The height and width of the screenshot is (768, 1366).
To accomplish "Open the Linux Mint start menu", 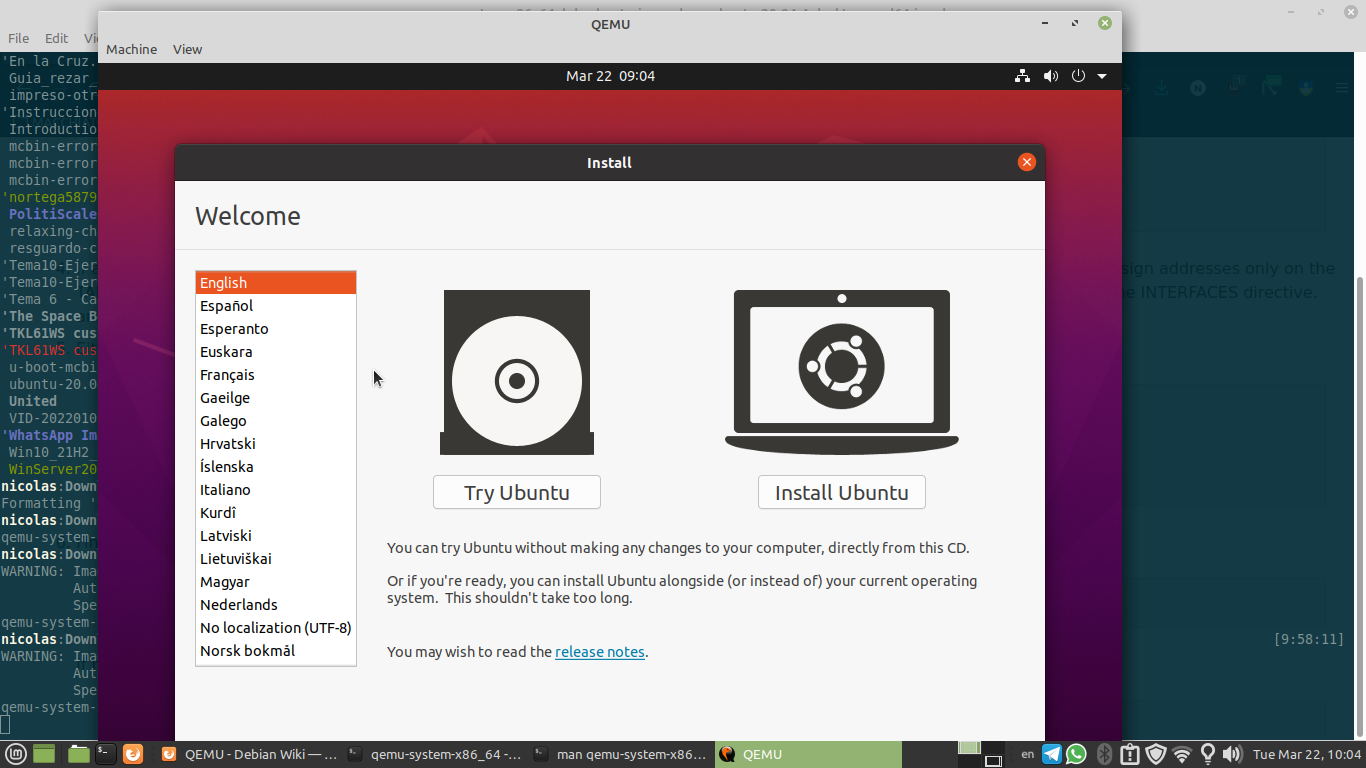I will (x=15, y=754).
